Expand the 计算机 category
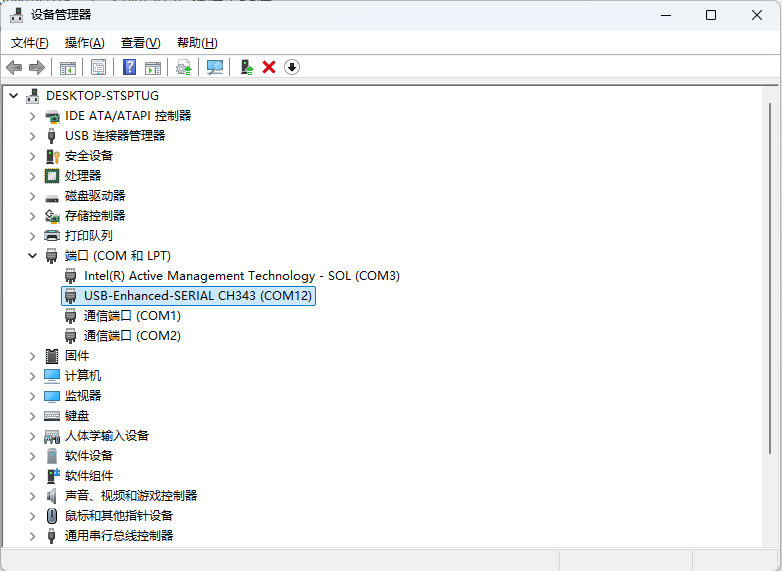The image size is (782, 571). tap(32, 376)
